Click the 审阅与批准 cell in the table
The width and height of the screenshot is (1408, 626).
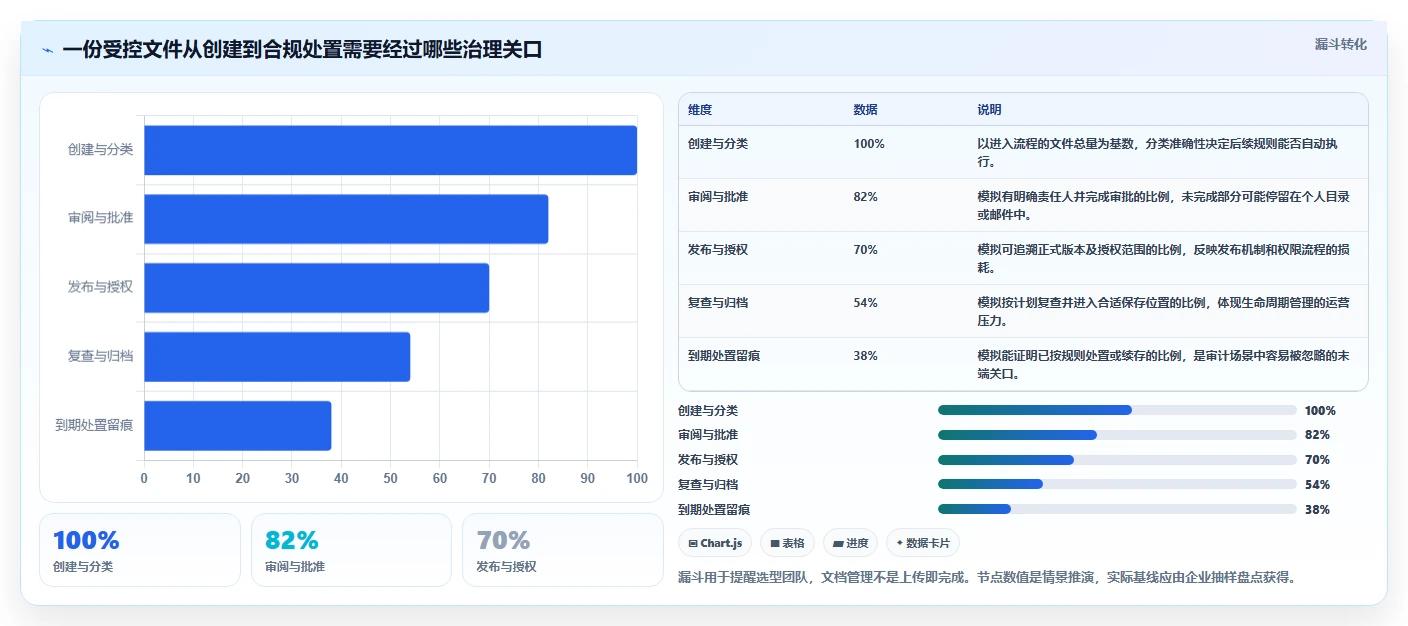pos(718,197)
